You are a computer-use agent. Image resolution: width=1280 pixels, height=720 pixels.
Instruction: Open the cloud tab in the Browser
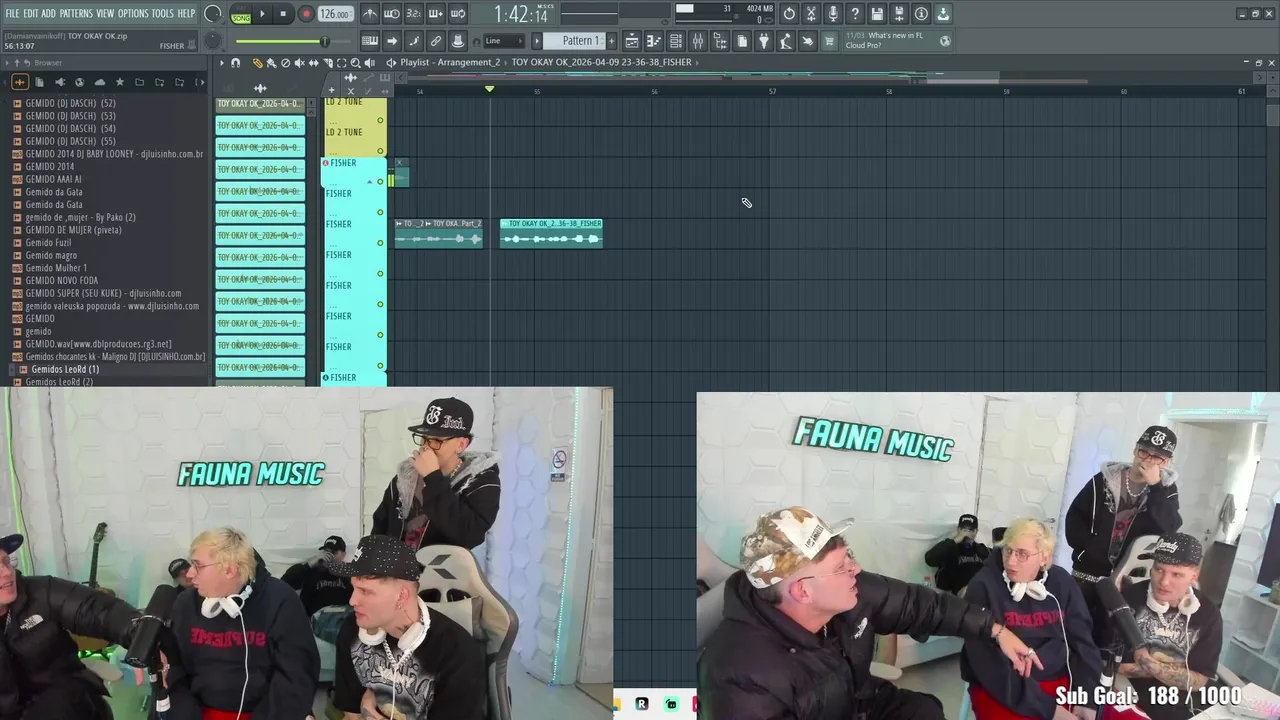tap(100, 82)
